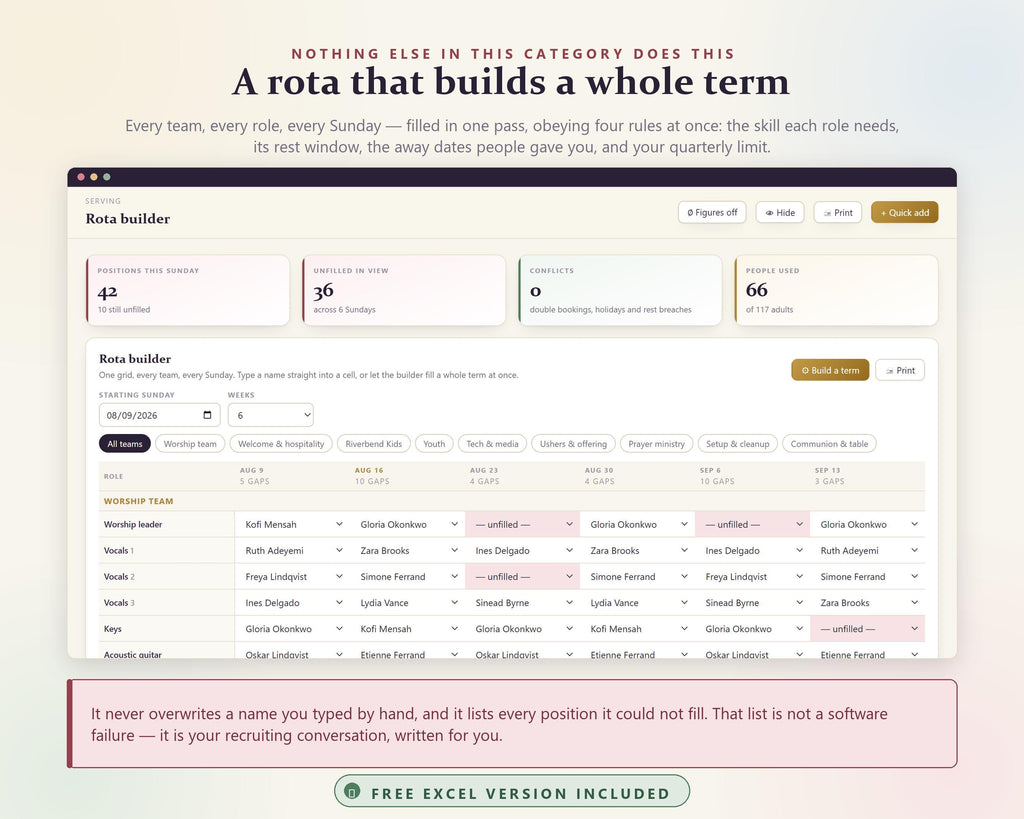Select the Setup & cleanup filter
The height and width of the screenshot is (819, 1024).
(x=738, y=444)
